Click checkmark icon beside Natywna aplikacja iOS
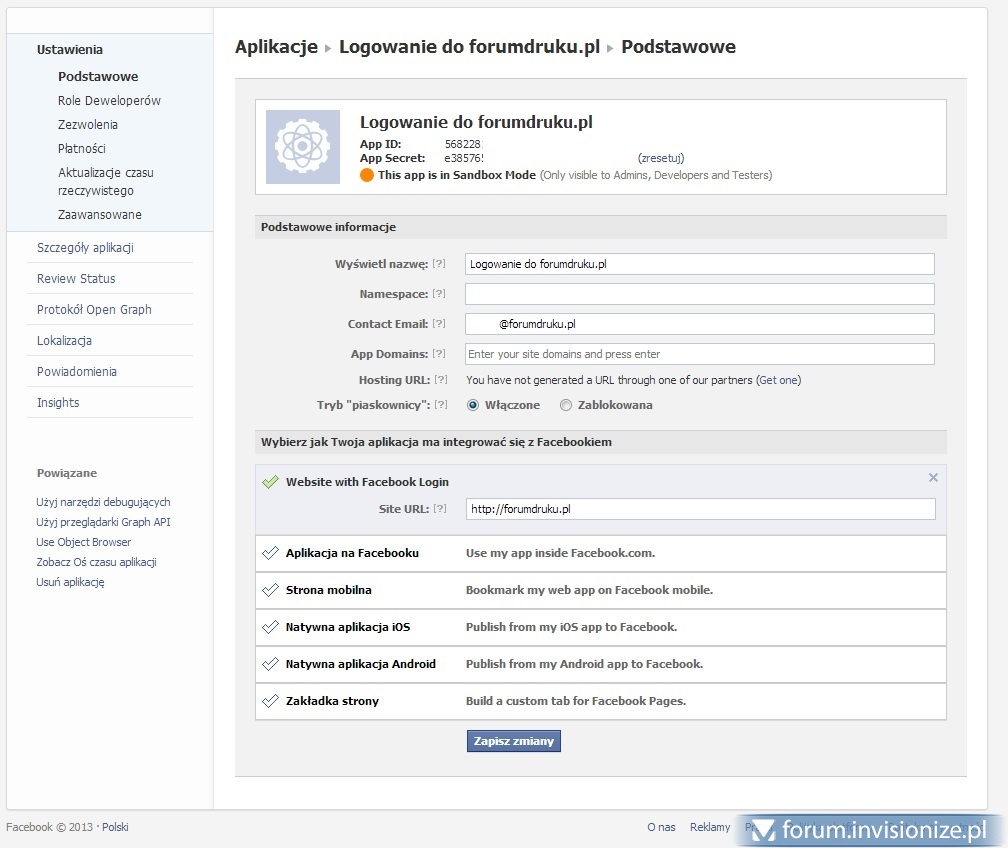 (x=269, y=627)
